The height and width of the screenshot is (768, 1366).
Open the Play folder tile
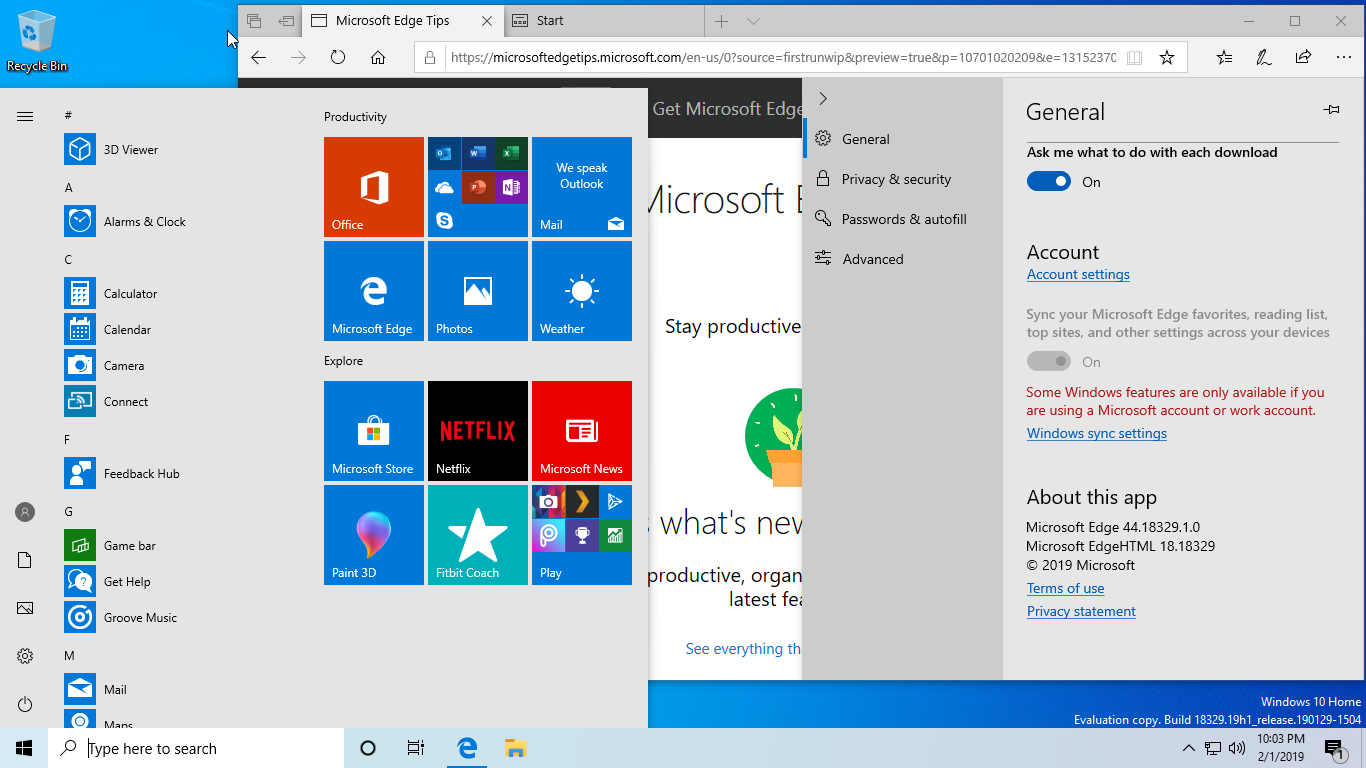582,535
